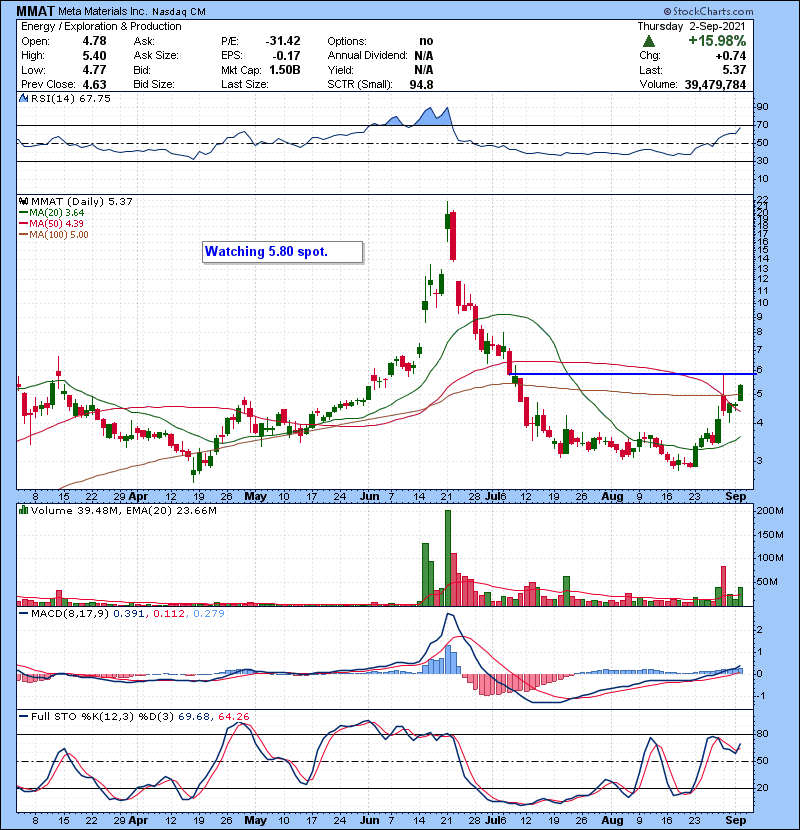800x830 pixels.
Task: Click the MA(50) red legend line marker
Action: click(23, 224)
